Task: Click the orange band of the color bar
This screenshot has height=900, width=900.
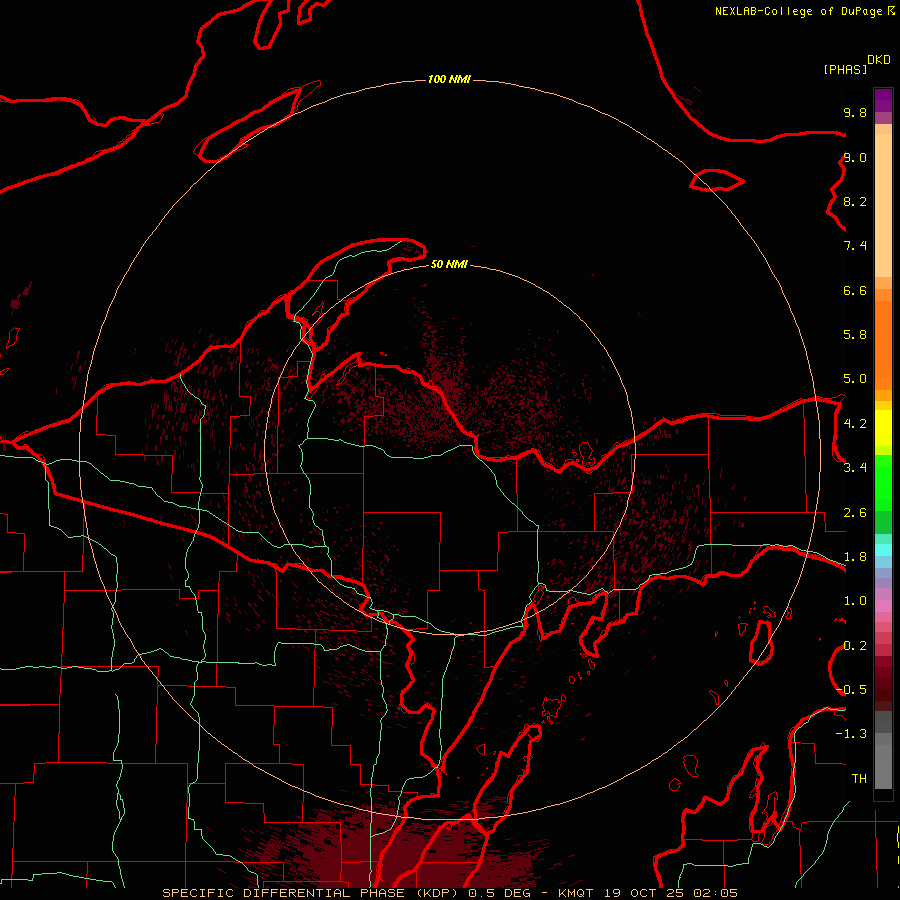Action: pos(883,345)
